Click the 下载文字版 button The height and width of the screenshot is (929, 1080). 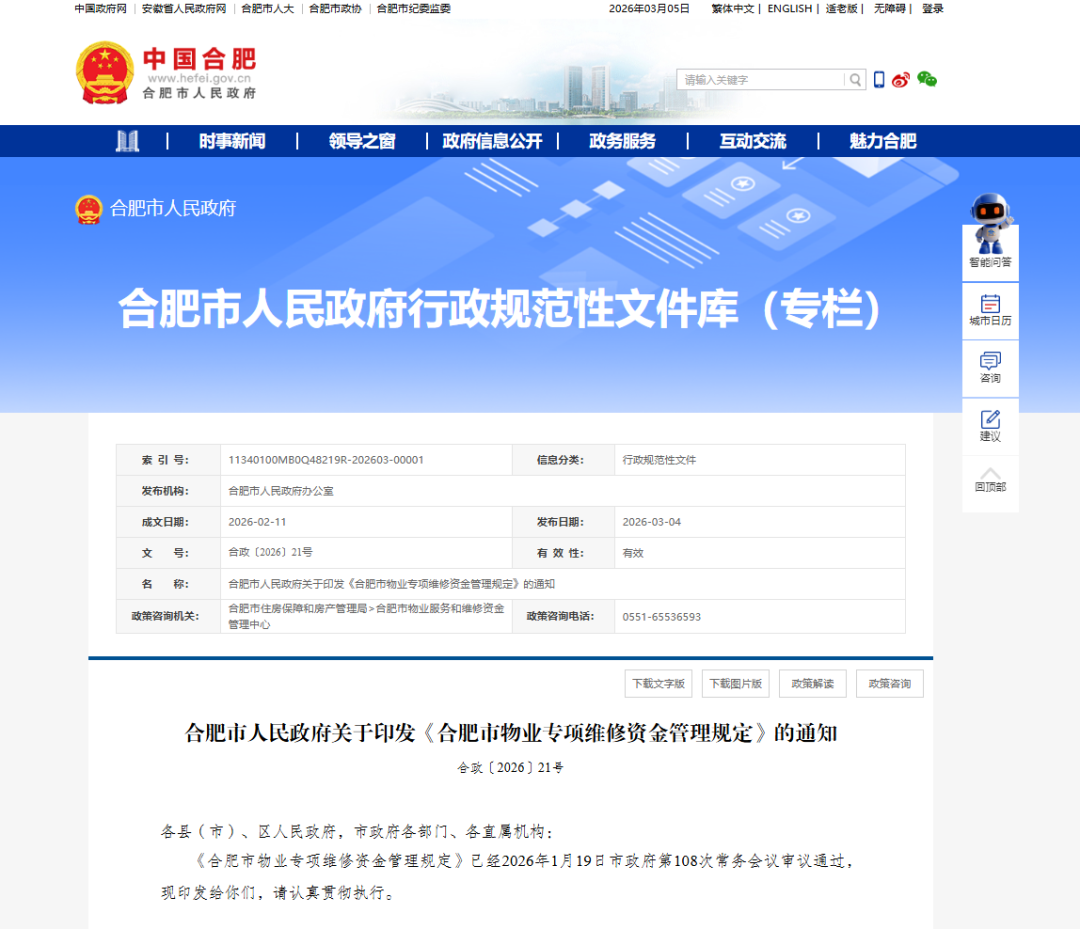pyautogui.click(x=658, y=684)
